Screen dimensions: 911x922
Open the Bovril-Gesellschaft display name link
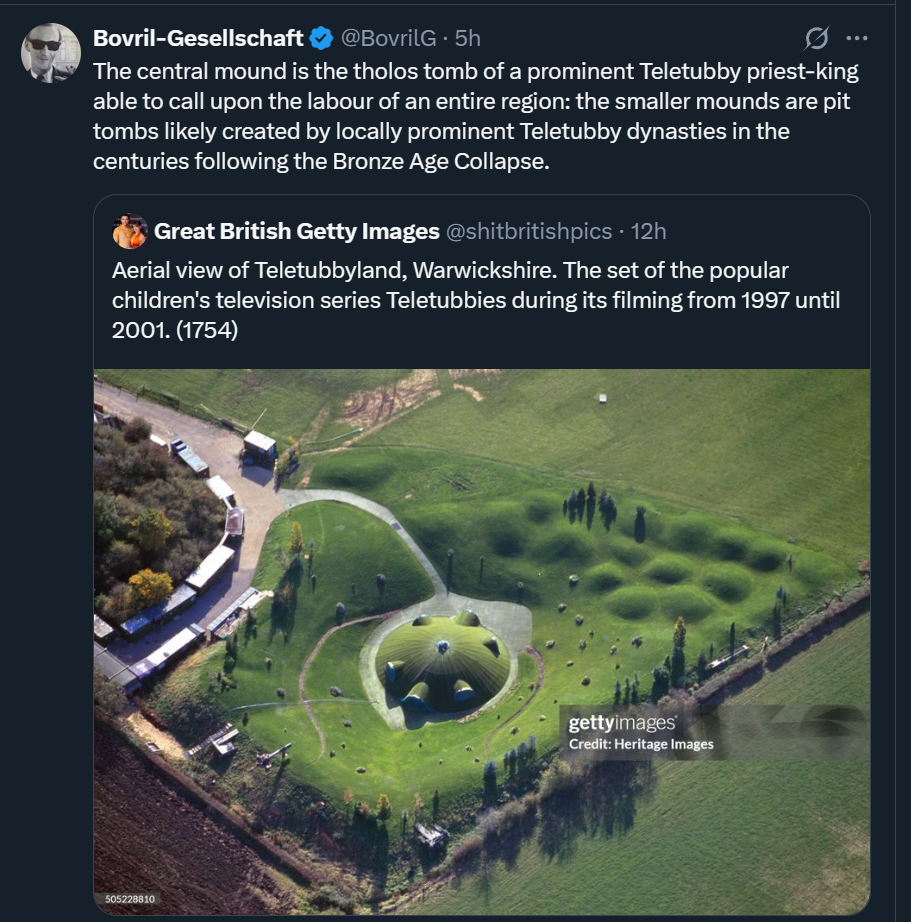(198, 38)
